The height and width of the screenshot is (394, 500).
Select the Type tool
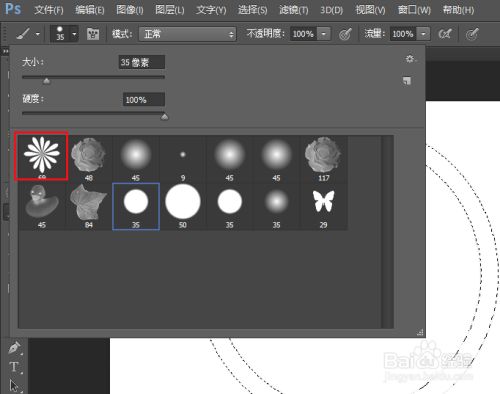coord(14,367)
